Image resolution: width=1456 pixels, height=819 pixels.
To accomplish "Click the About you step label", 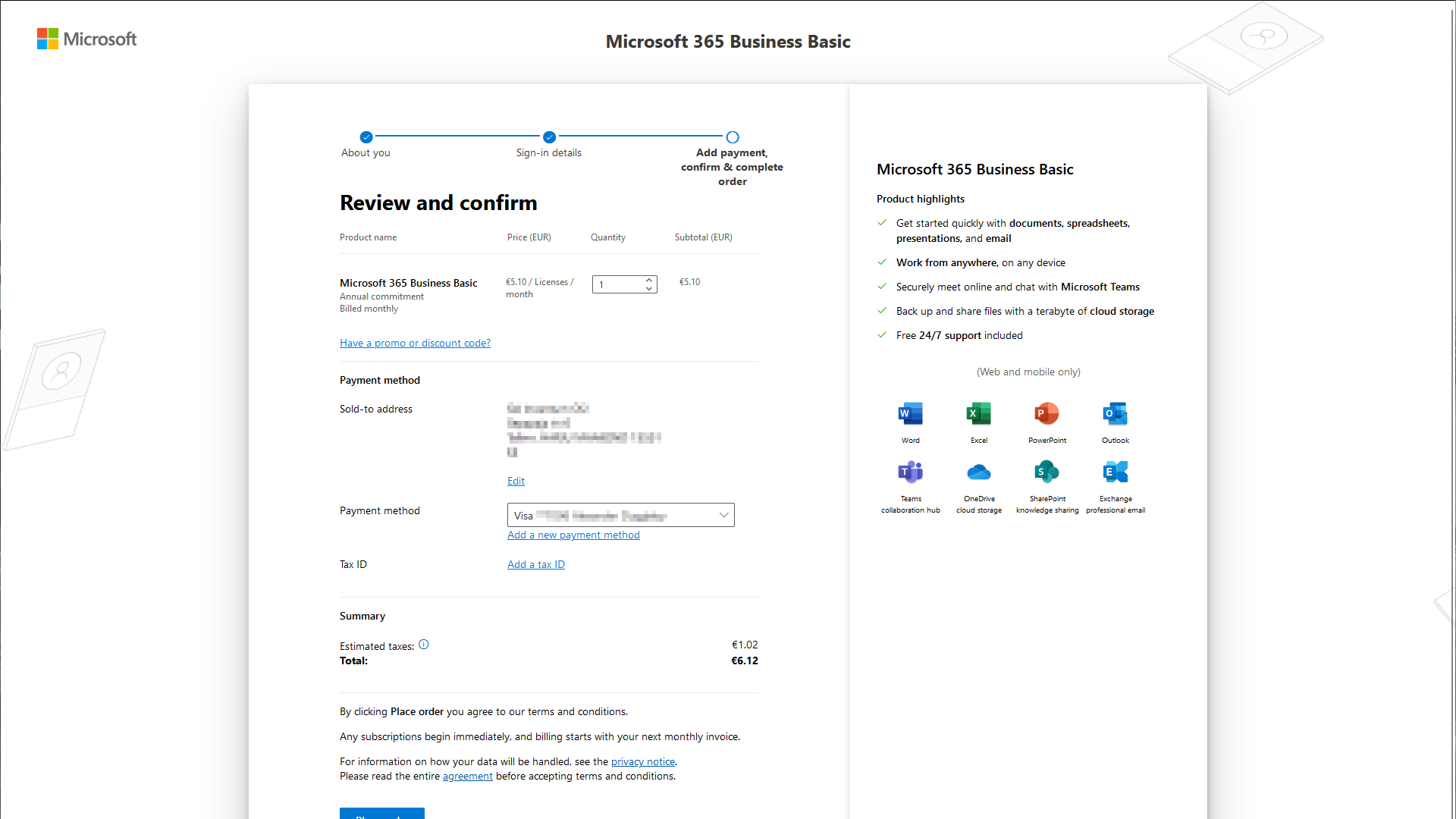I will point(366,152).
